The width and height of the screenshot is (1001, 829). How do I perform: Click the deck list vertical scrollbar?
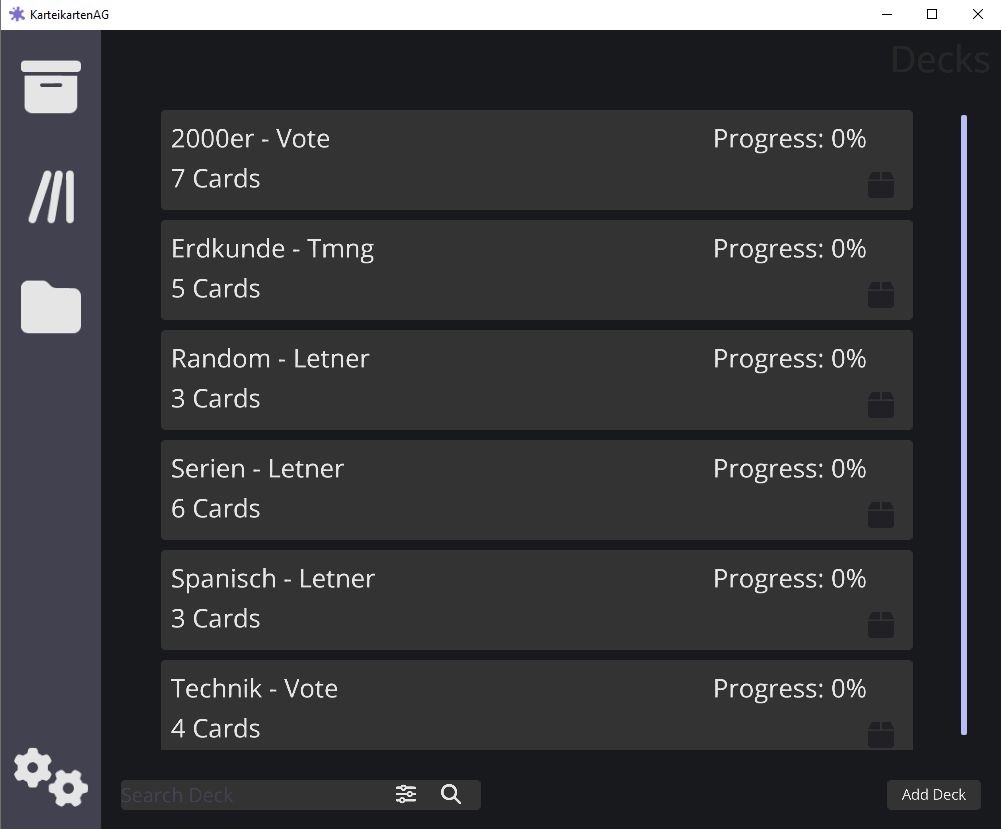click(x=964, y=425)
